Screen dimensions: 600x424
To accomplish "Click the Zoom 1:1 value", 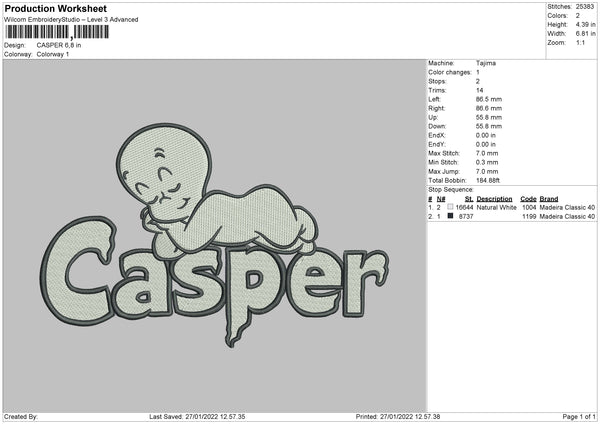I will [x=580, y=42].
